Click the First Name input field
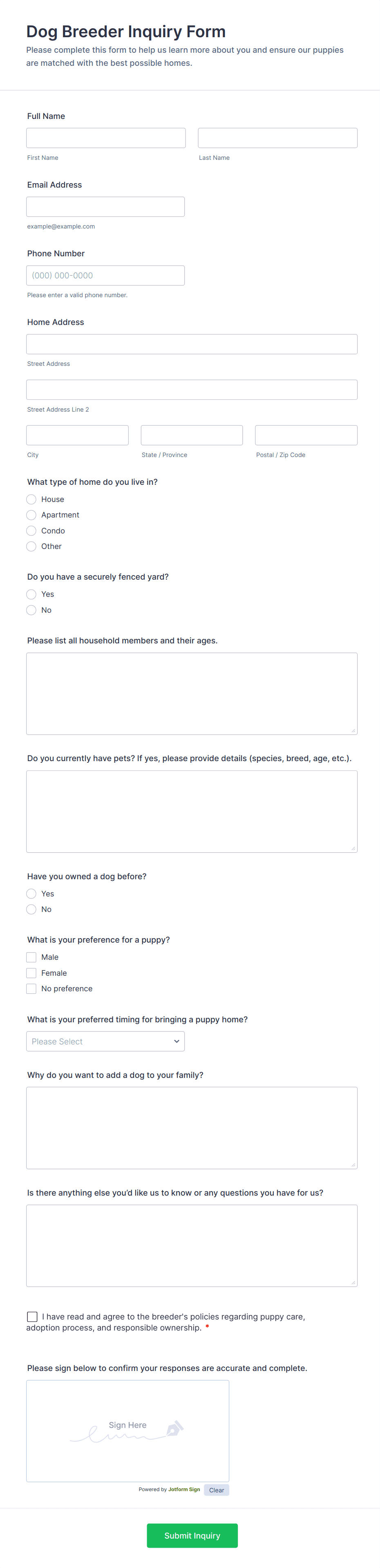The width and height of the screenshot is (380, 1568). coord(106,138)
